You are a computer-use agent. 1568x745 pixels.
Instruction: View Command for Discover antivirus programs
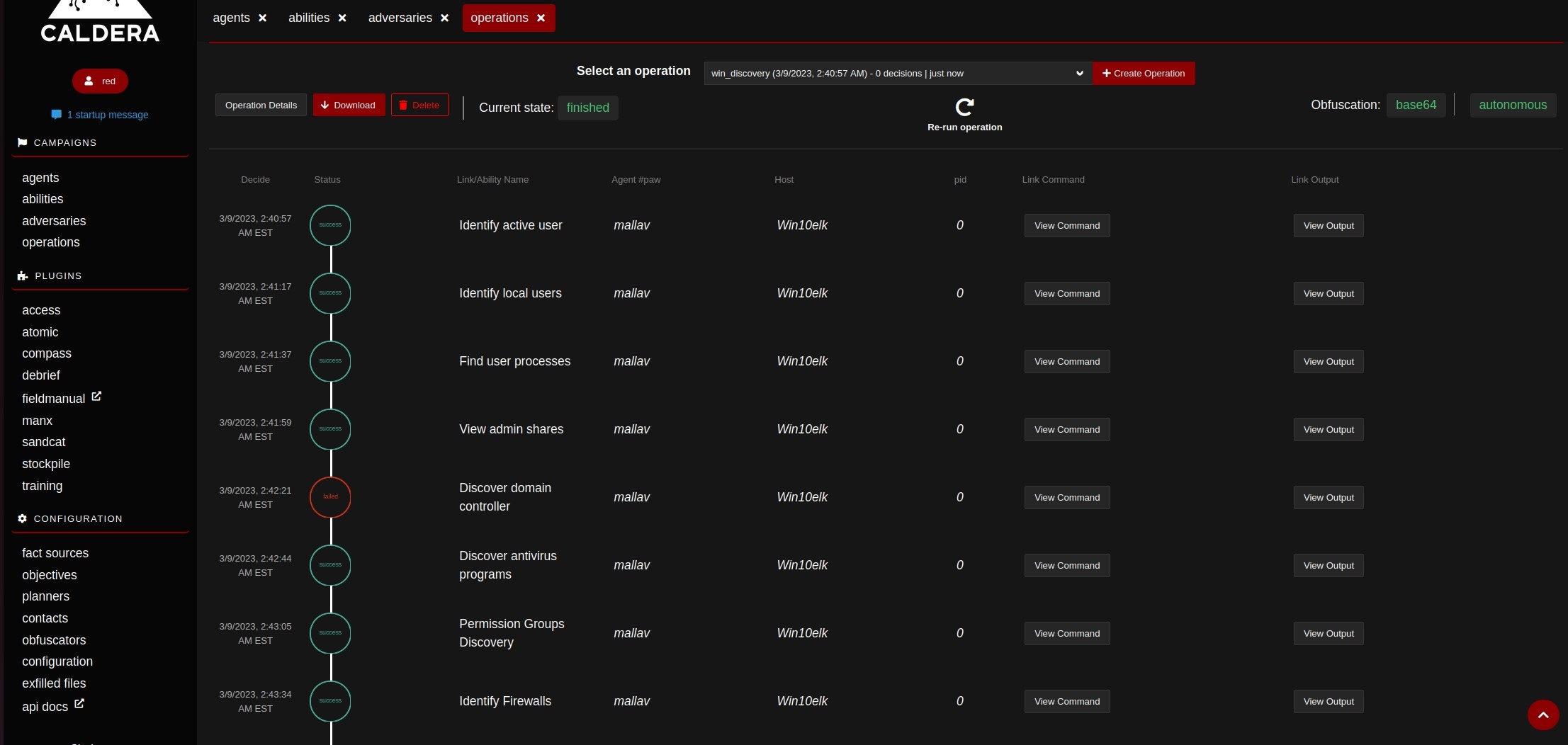pyautogui.click(x=1067, y=566)
